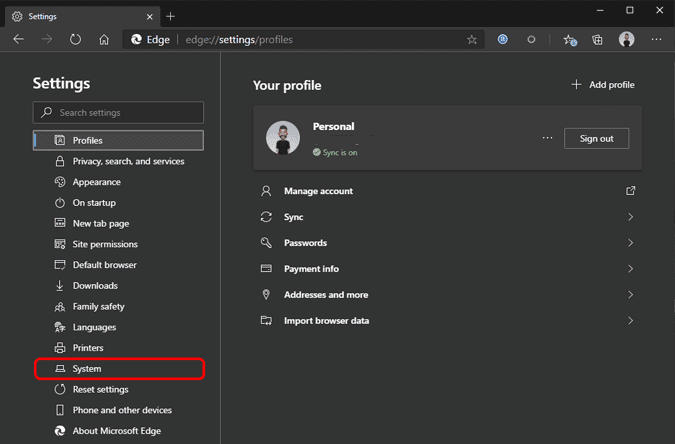Viewport: 675px width, 444px height.
Task: Open the profile avatar in toolbar
Action: coord(626,39)
